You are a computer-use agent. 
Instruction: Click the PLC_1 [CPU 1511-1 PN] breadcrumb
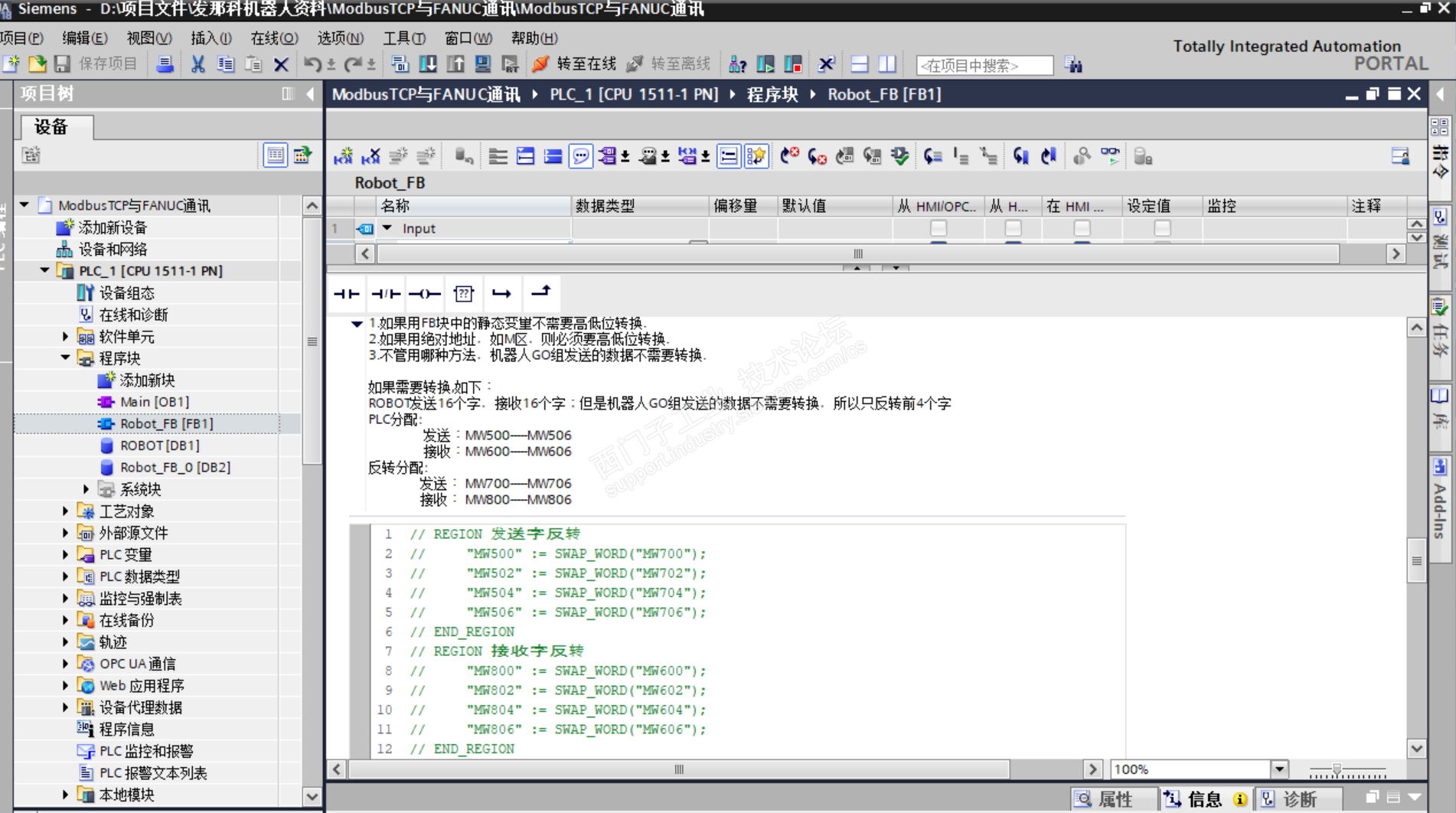pyautogui.click(x=634, y=94)
